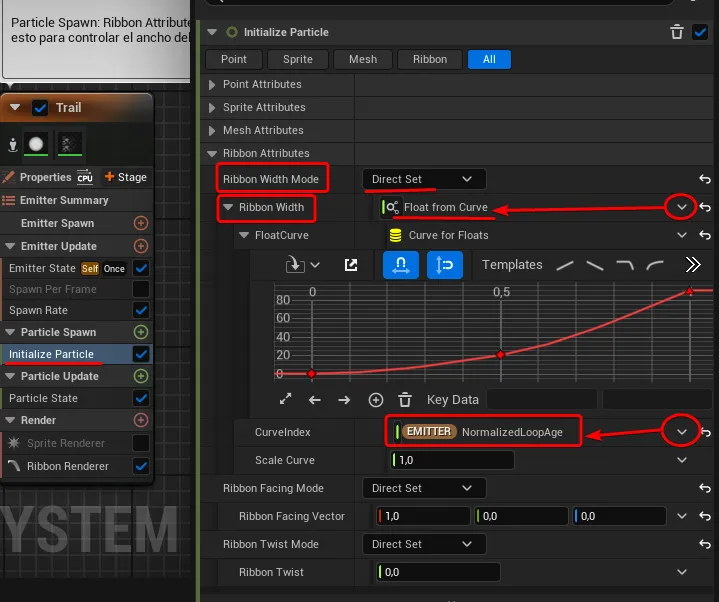Click the CurveIndex EMITTER NormalizedLoopAge binding
Image resolution: width=719 pixels, height=602 pixels.
pos(483,432)
